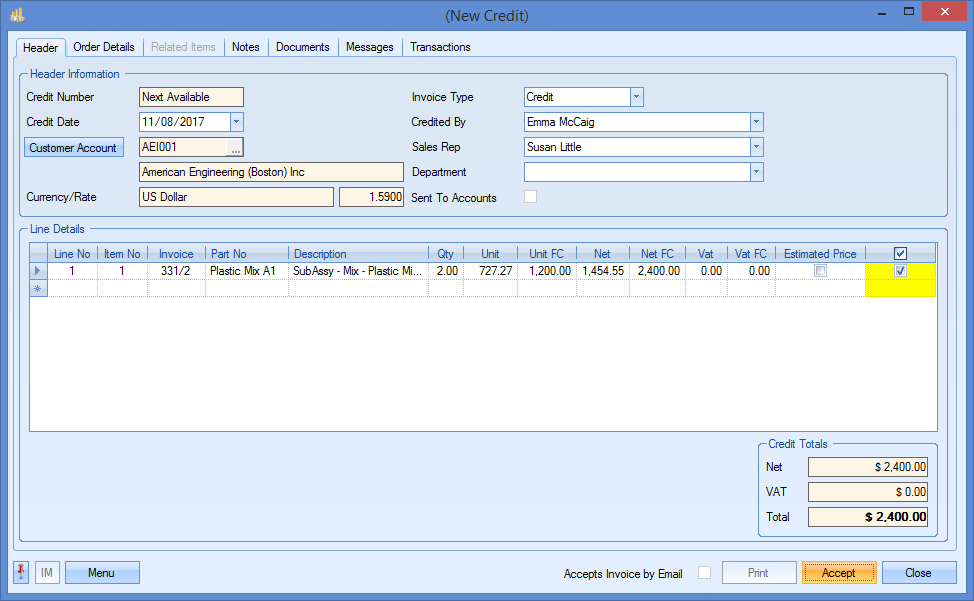This screenshot has height=601, width=974.
Task: Open the Credit Date calendar dropdown
Action: tap(236, 122)
